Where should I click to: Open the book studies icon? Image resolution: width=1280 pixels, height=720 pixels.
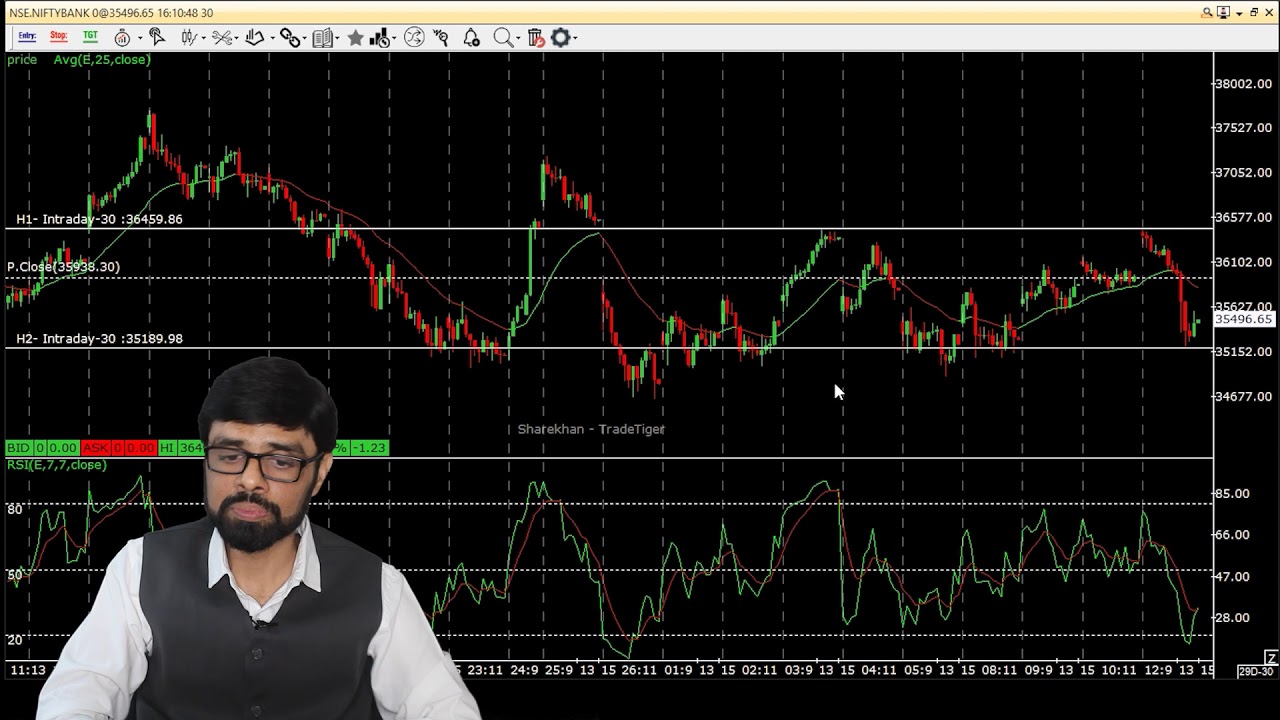point(322,38)
